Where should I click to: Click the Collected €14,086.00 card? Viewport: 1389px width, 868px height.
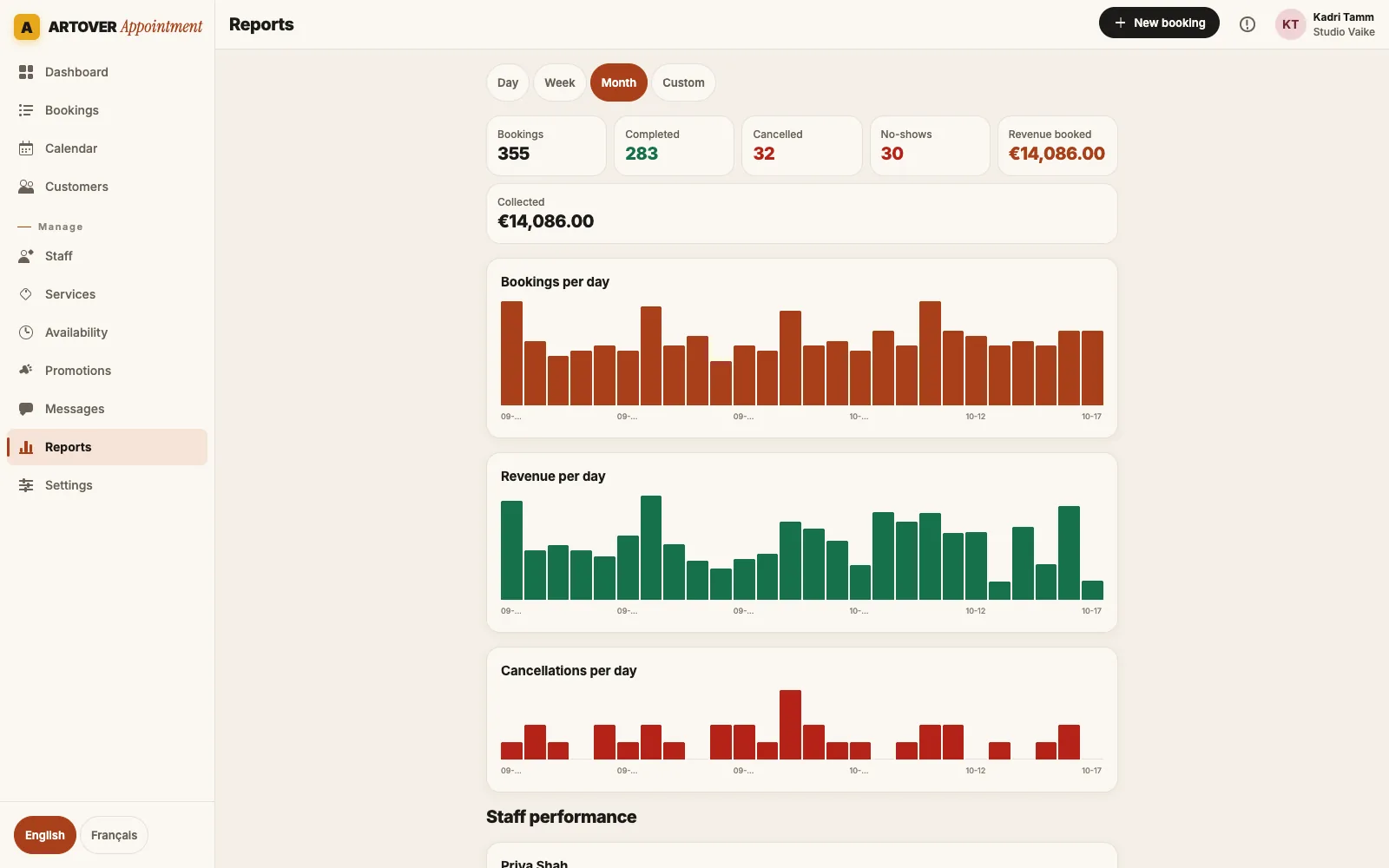[x=802, y=214]
